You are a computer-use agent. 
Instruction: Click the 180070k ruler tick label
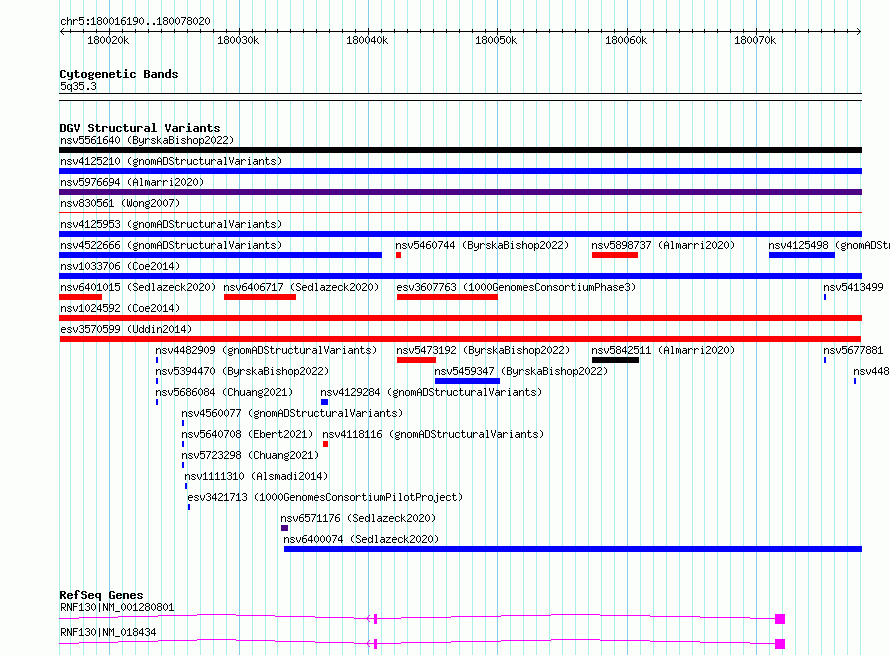tap(755, 40)
